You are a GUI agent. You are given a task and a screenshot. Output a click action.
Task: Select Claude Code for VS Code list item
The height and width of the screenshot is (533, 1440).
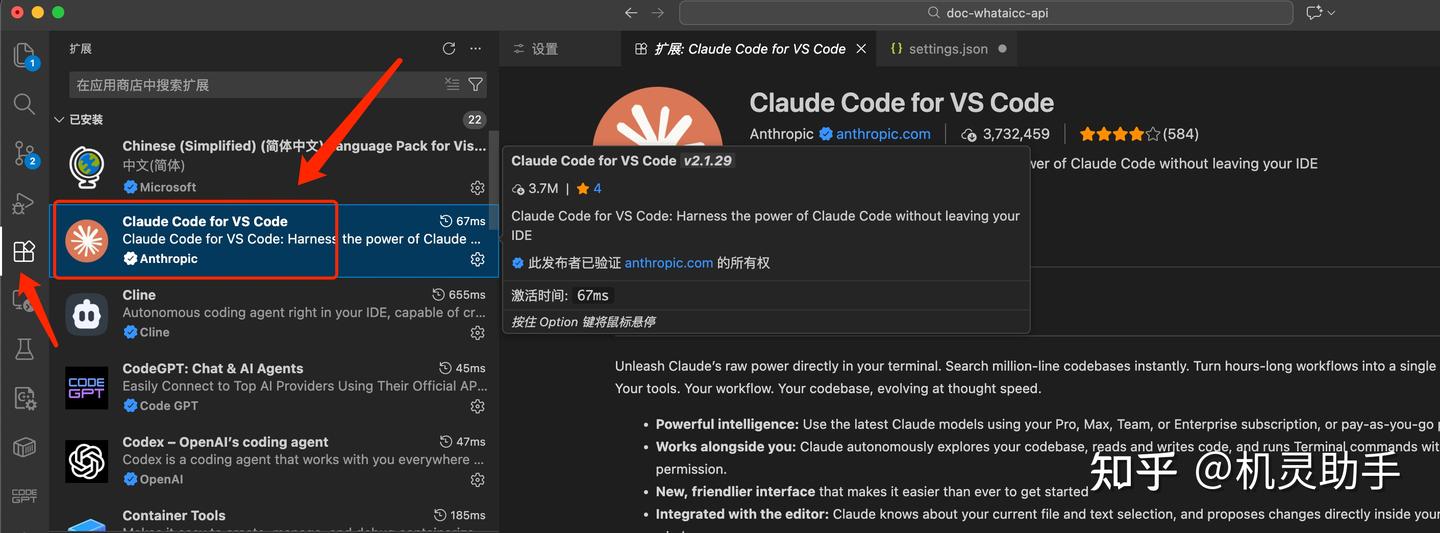(x=272, y=240)
